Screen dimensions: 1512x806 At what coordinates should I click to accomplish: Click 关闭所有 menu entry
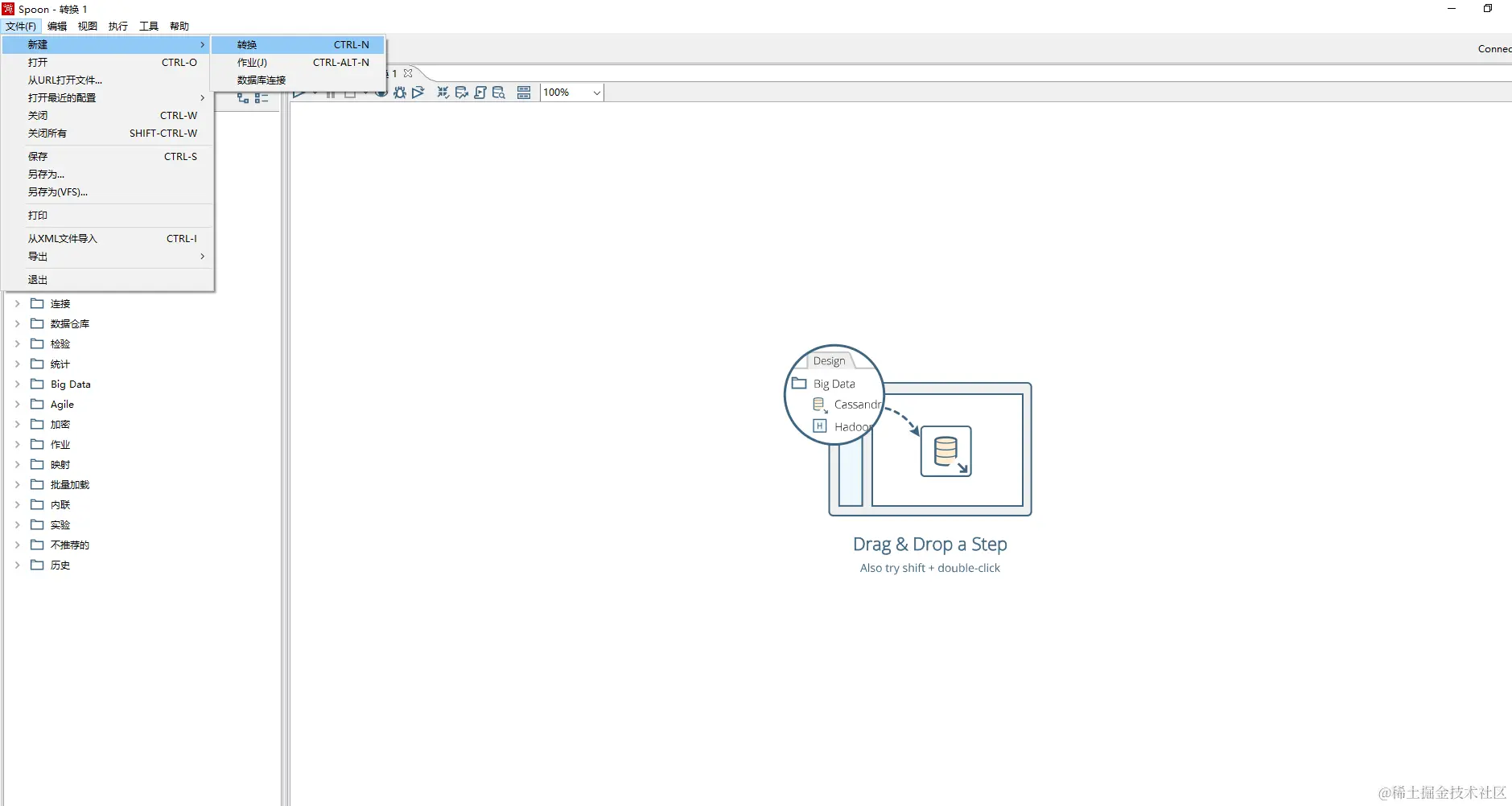coord(108,134)
